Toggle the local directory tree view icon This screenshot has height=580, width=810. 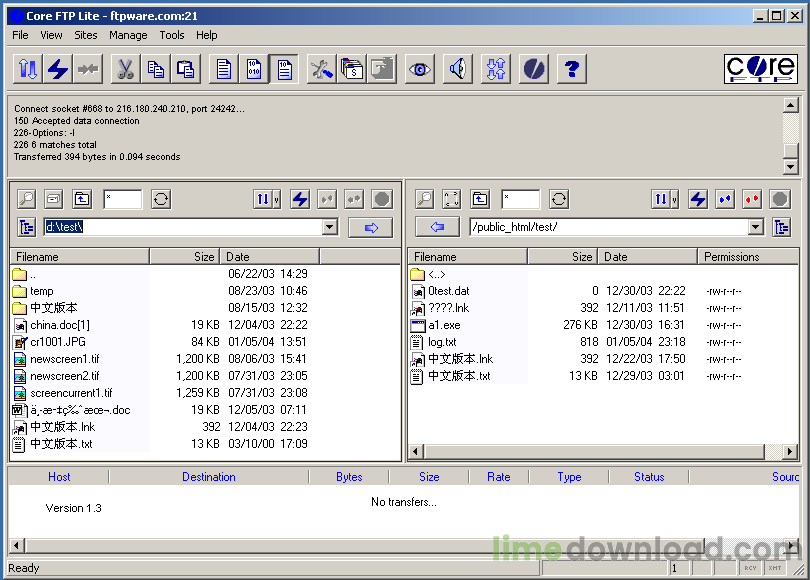[x=27, y=227]
